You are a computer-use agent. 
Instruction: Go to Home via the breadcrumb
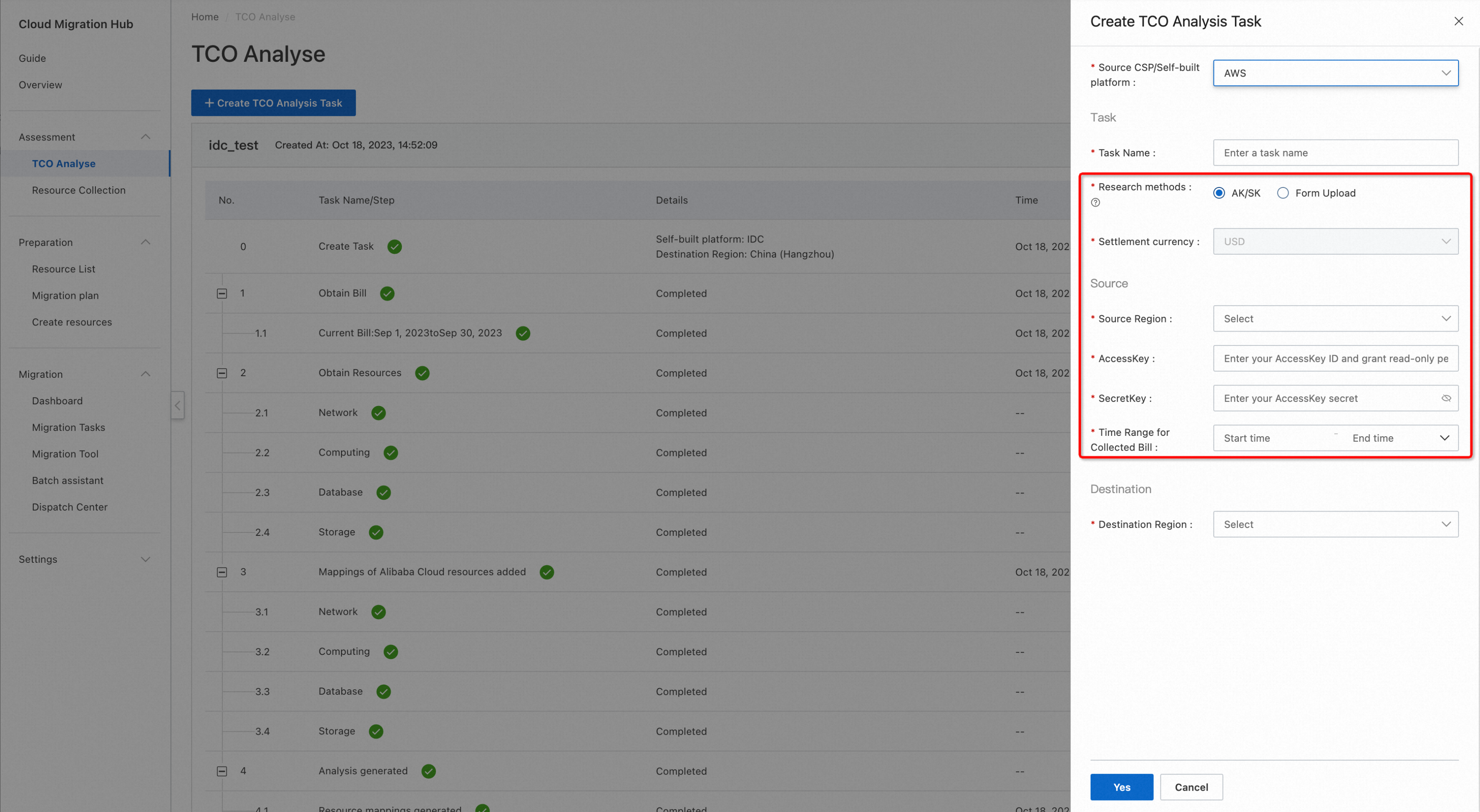point(204,17)
